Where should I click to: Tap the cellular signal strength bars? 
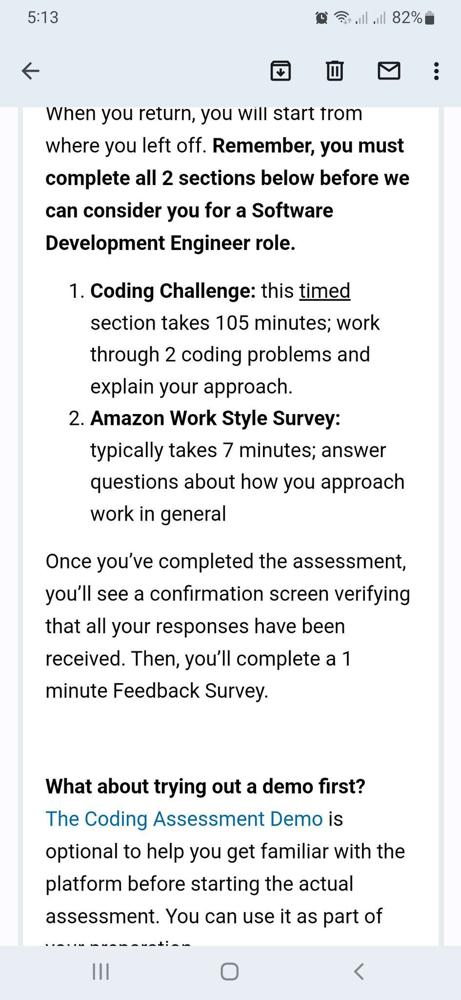370,18
